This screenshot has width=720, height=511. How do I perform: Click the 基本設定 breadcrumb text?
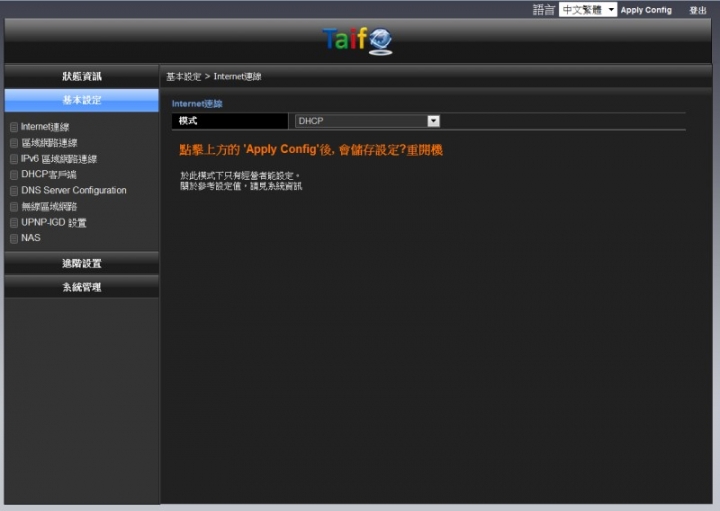pyautogui.click(x=184, y=77)
